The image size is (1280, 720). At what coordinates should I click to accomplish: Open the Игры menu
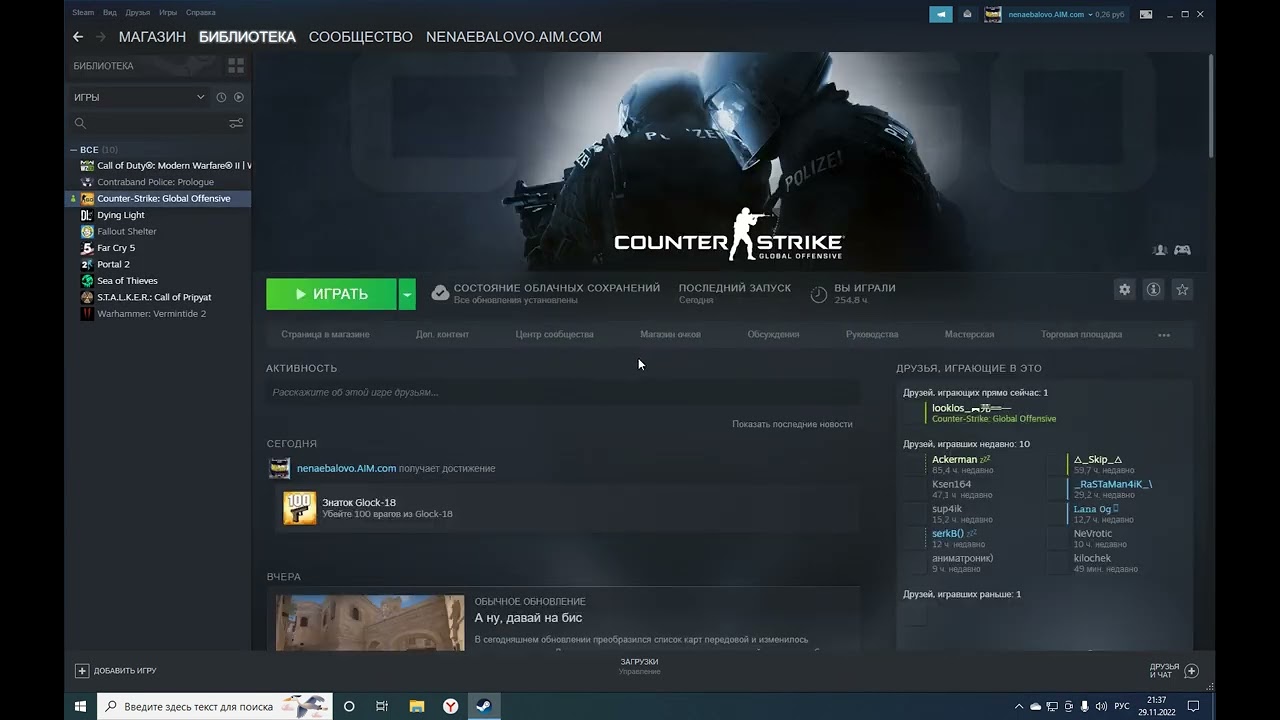[168, 13]
